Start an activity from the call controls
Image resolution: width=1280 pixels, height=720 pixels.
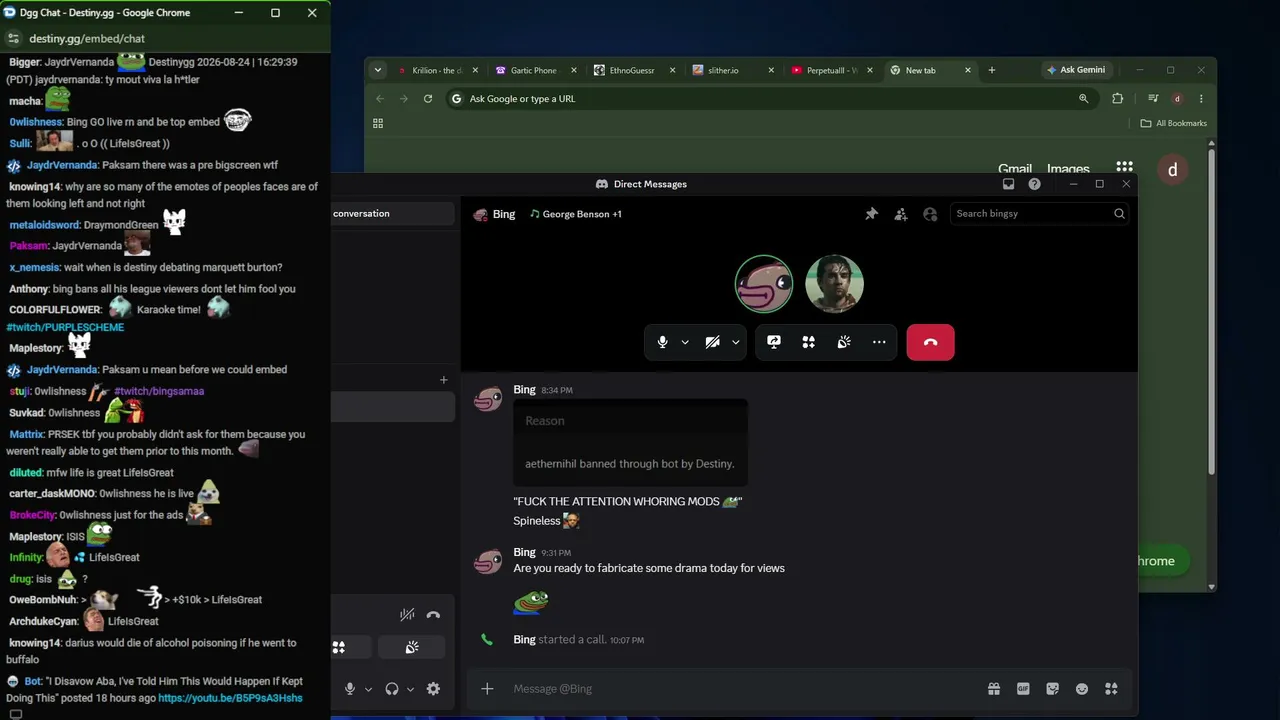(808, 342)
